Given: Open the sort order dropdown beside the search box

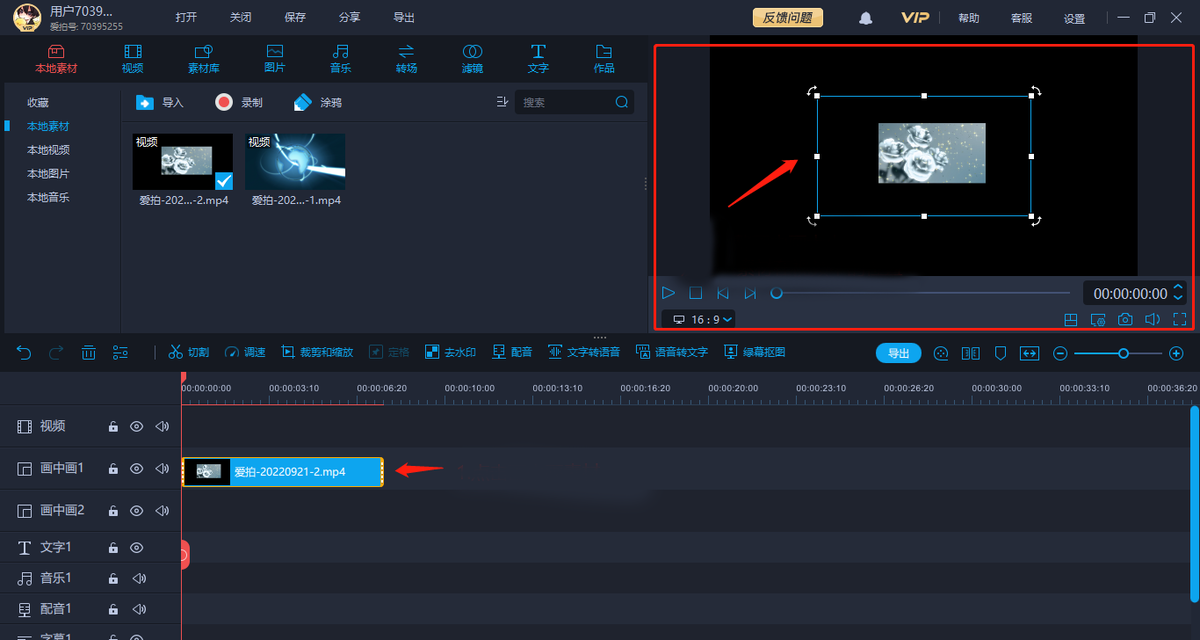Looking at the screenshot, I should pos(502,102).
